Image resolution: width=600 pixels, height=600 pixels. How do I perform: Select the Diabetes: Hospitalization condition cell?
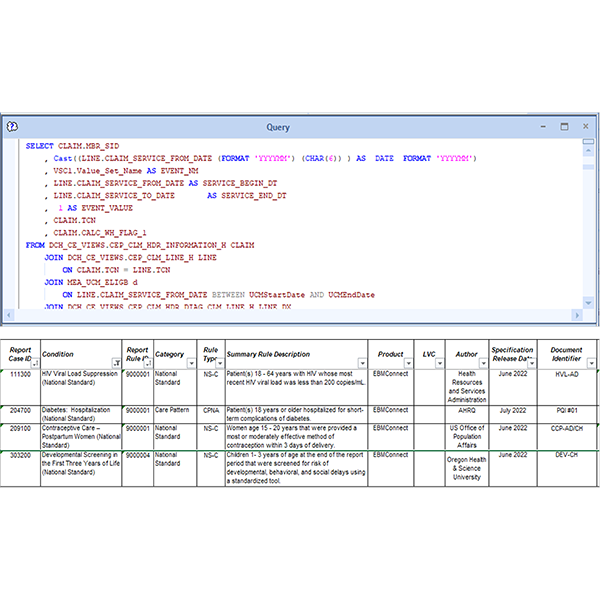click(x=79, y=413)
